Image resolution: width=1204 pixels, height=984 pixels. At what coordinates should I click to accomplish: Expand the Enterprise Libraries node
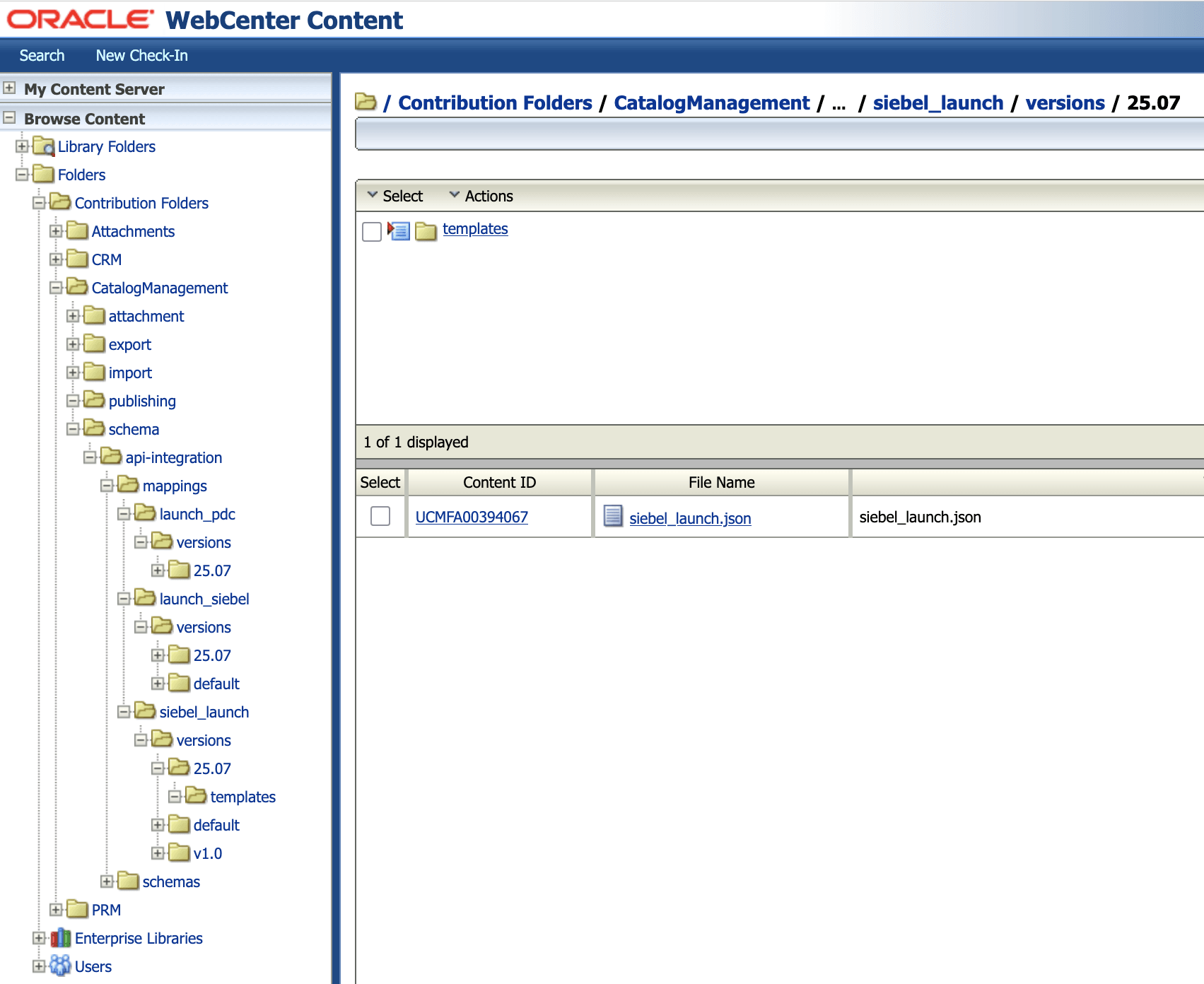click(x=39, y=938)
